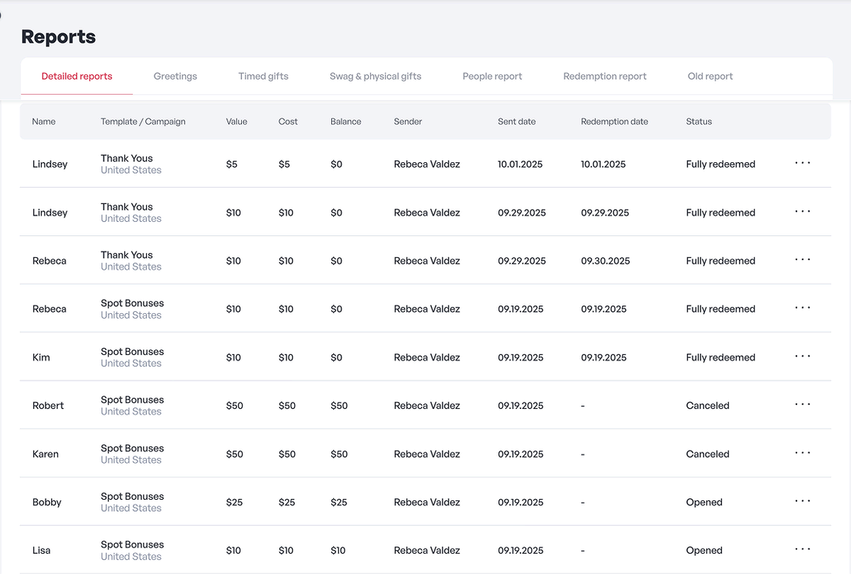Click the name Kim in the table
Image resolution: width=851 pixels, height=574 pixels.
click(x=41, y=358)
